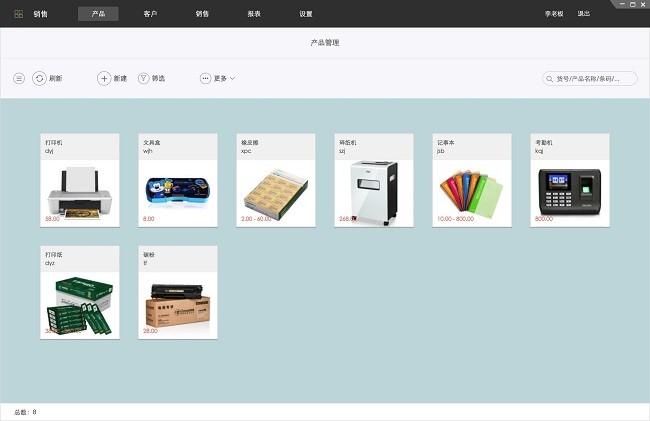Click the 退出 logout link
The width and height of the screenshot is (650, 421).
(x=583, y=14)
